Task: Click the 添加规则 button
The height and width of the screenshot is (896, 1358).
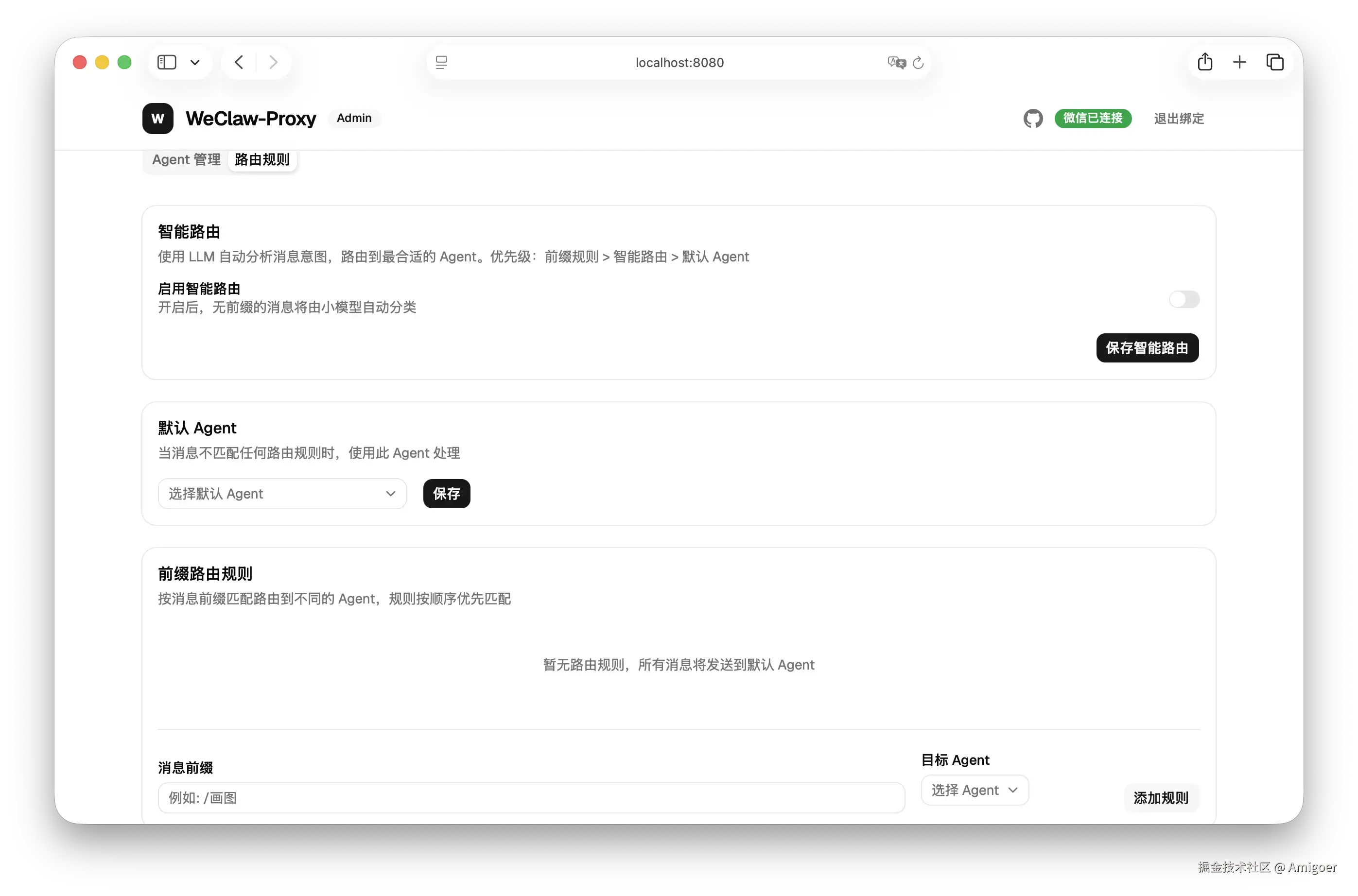Action: pos(1160,798)
